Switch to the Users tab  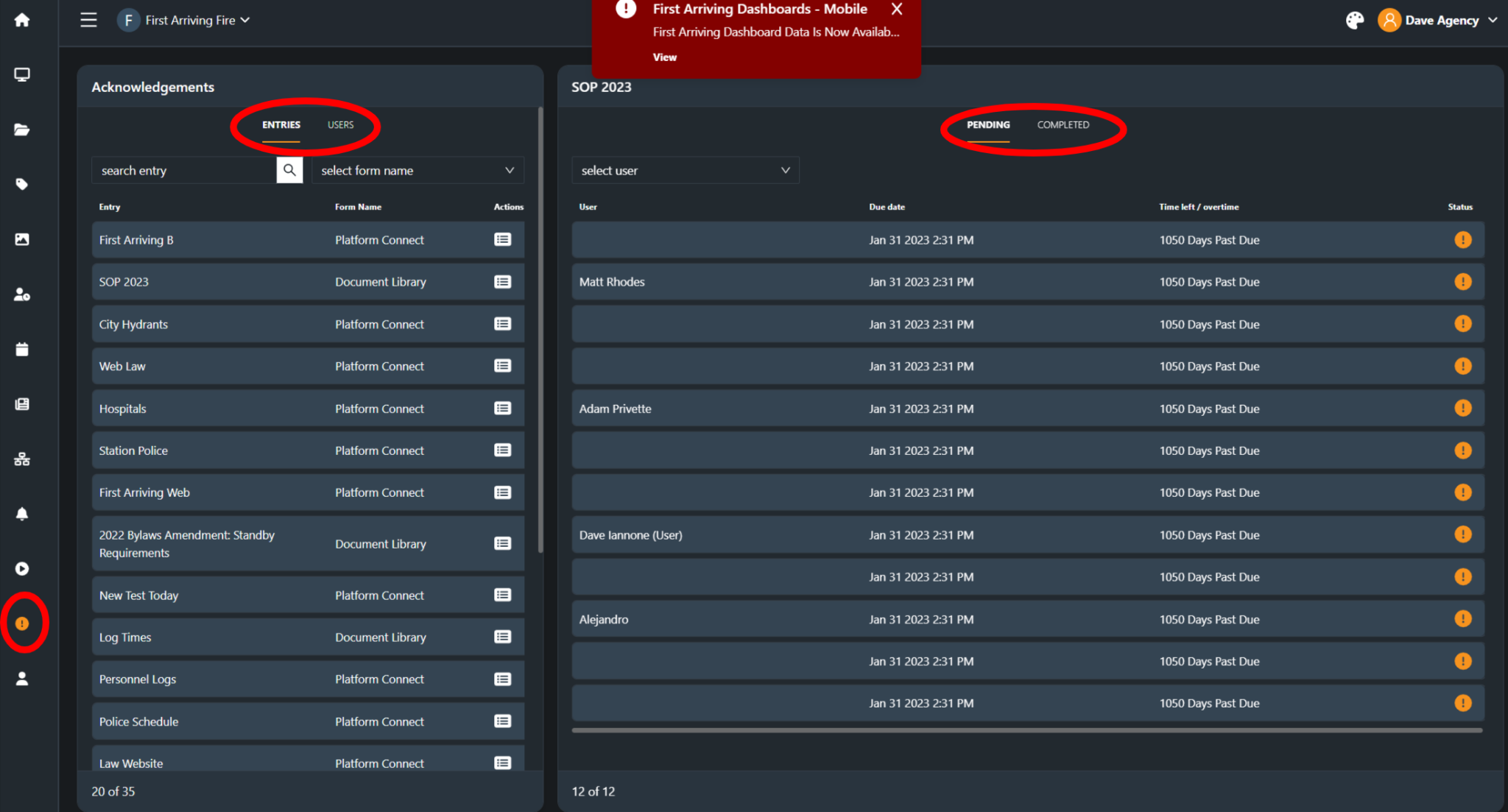340,125
